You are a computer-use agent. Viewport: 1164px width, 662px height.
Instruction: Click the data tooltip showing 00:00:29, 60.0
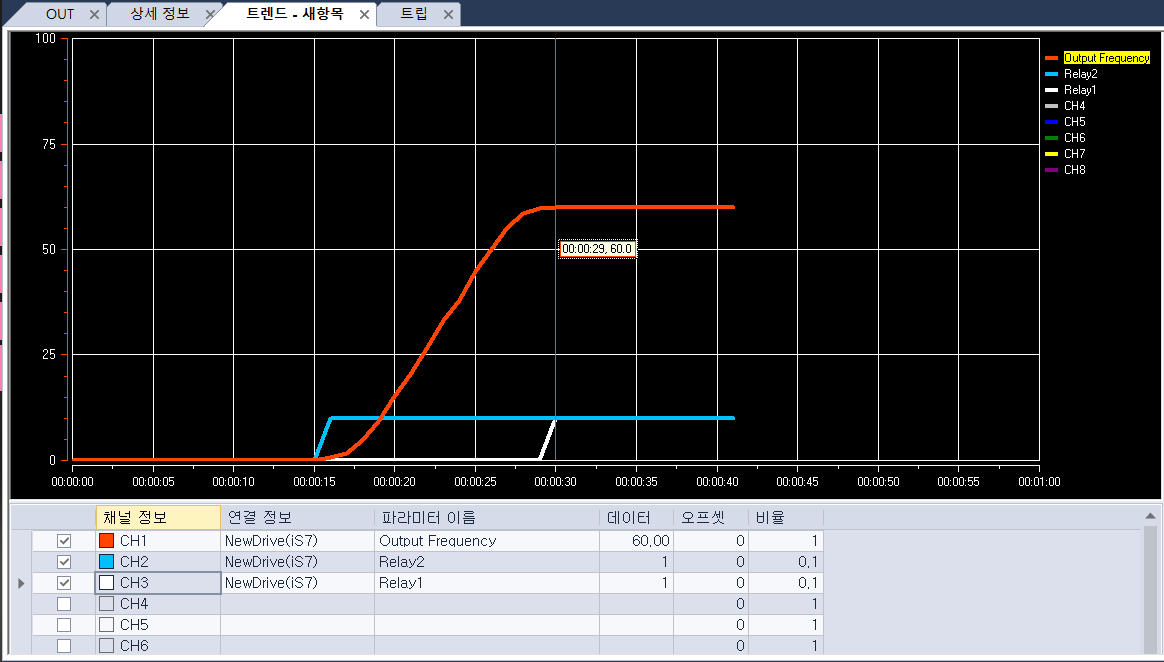(x=597, y=248)
